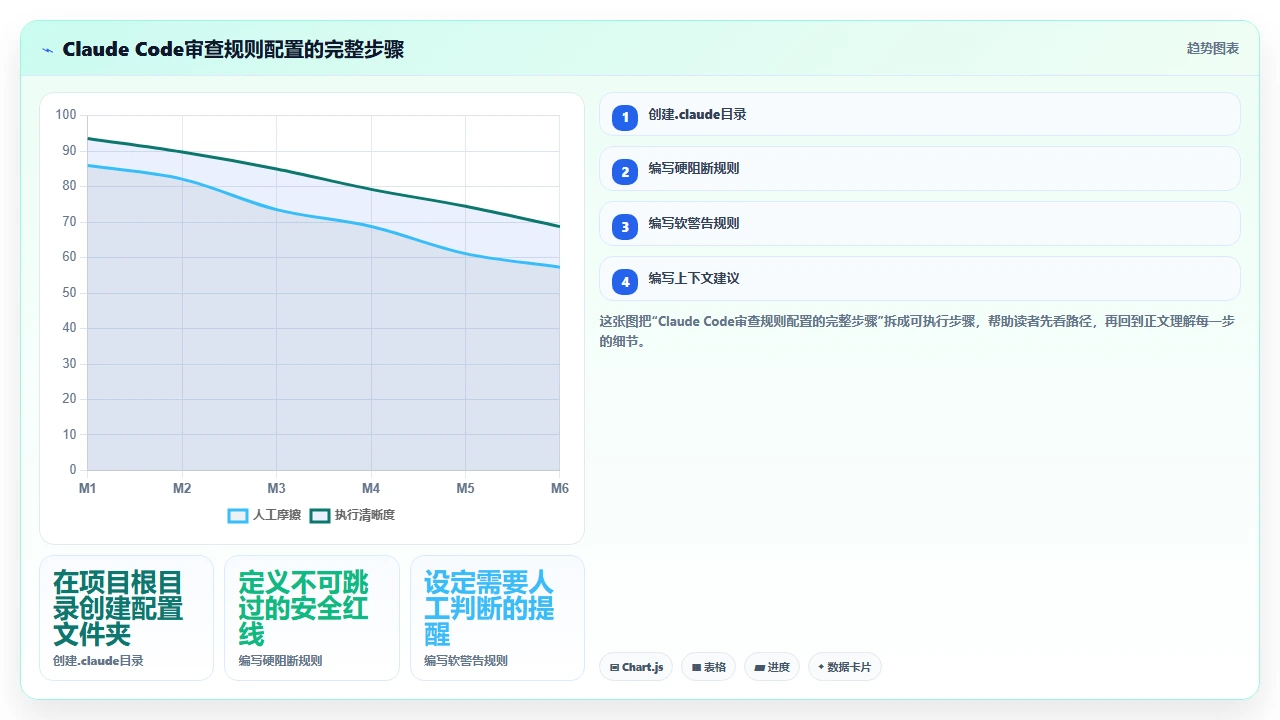The height and width of the screenshot is (720, 1280).
Task: Open the 定义不可跳过的安全红线 card
Action: (312, 618)
